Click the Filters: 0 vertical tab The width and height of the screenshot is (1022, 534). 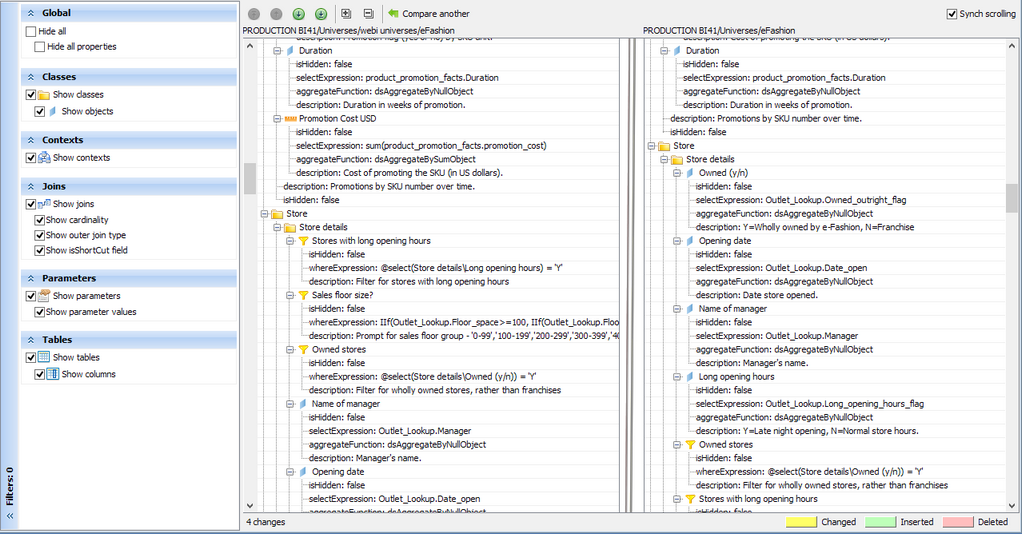point(10,486)
